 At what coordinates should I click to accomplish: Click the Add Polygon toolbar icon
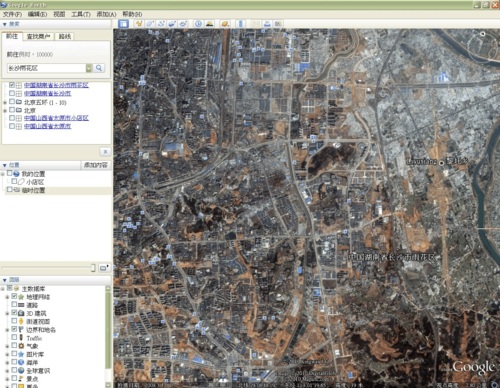coord(150,24)
